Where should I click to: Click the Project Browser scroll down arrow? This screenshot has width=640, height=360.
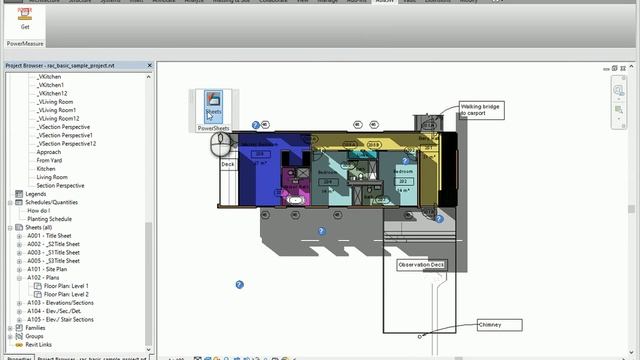pos(149,350)
